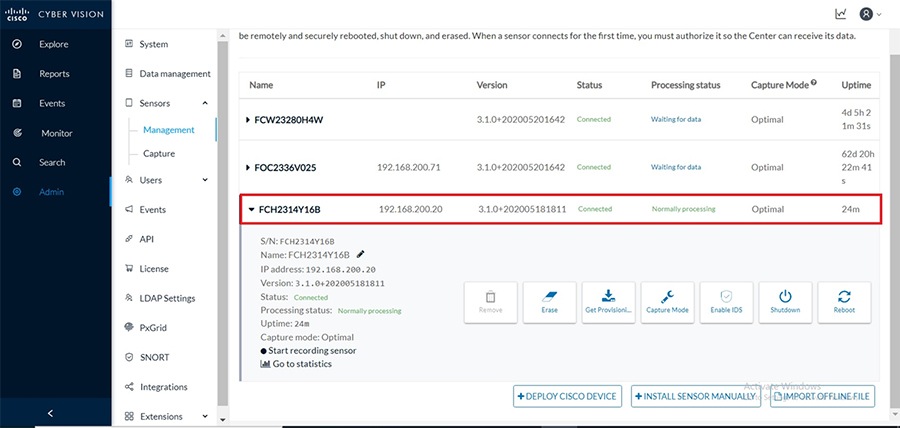Click Deploy Cisco Device button
The width and height of the screenshot is (900, 428).
[x=567, y=396]
